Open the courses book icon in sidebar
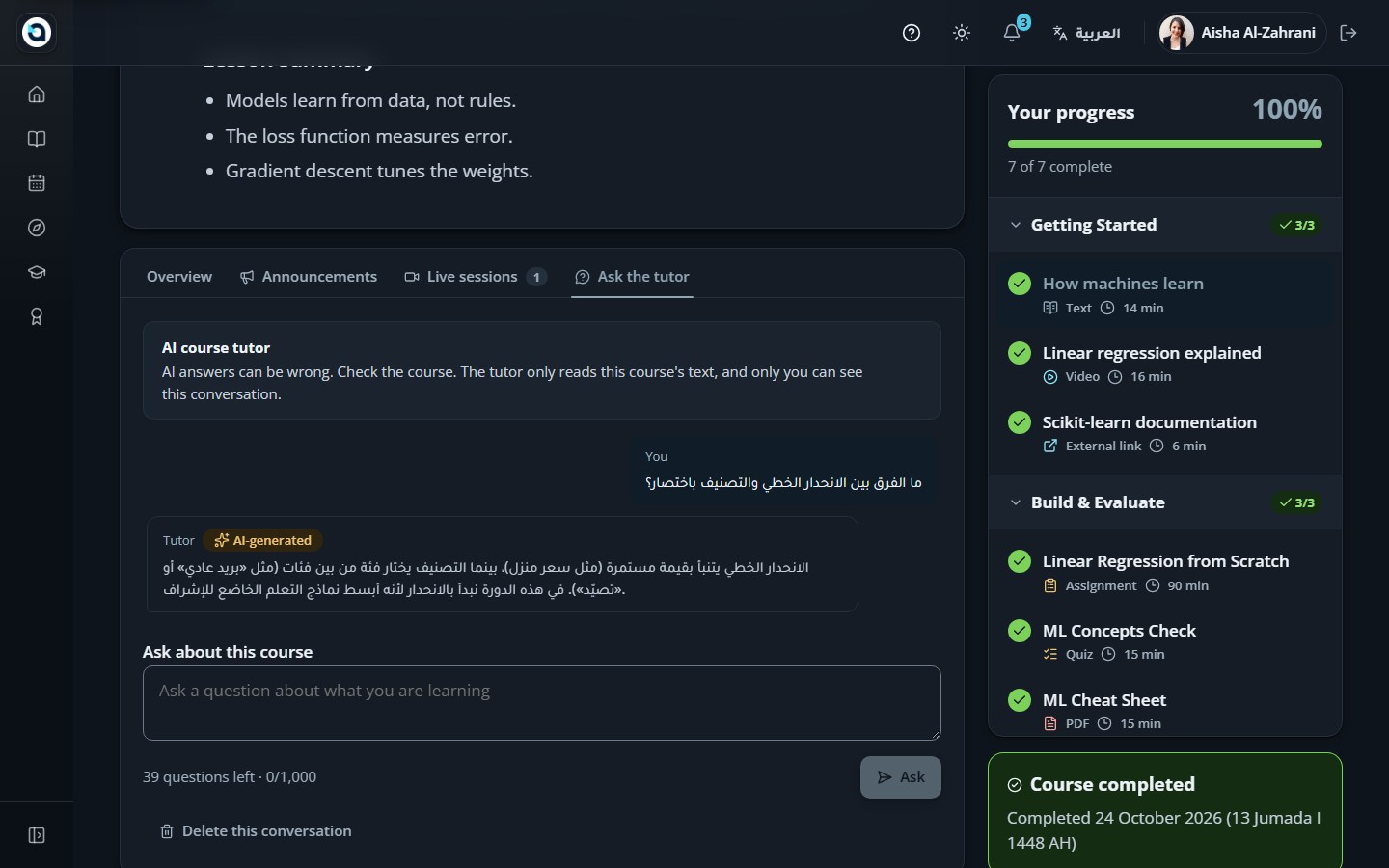Image resolution: width=1389 pixels, height=868 pixels. (x=37, y=139)
